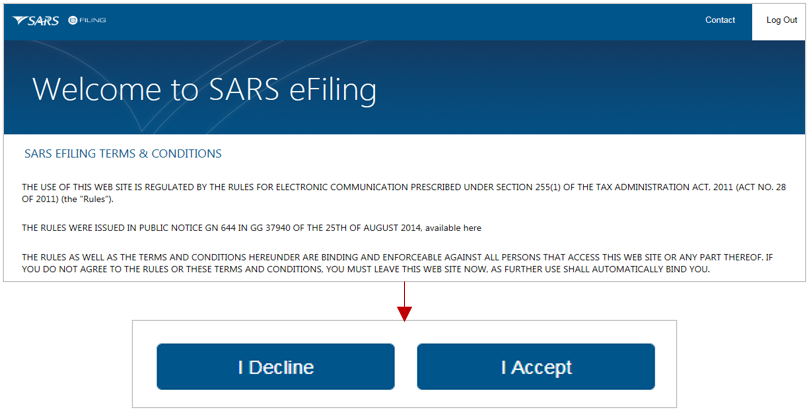The image size is (811, 412).
Task: Select Log Out in the top bar
Action: [x=782, y=20]
